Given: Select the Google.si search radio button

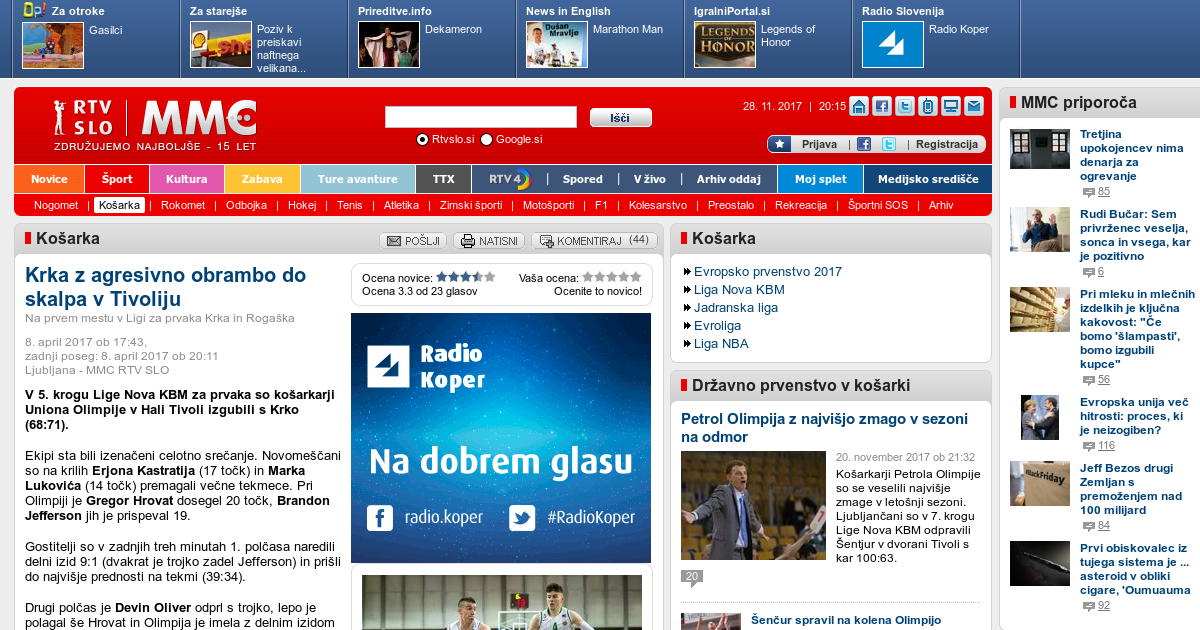Looking at the screenshot, I should 487,140.
